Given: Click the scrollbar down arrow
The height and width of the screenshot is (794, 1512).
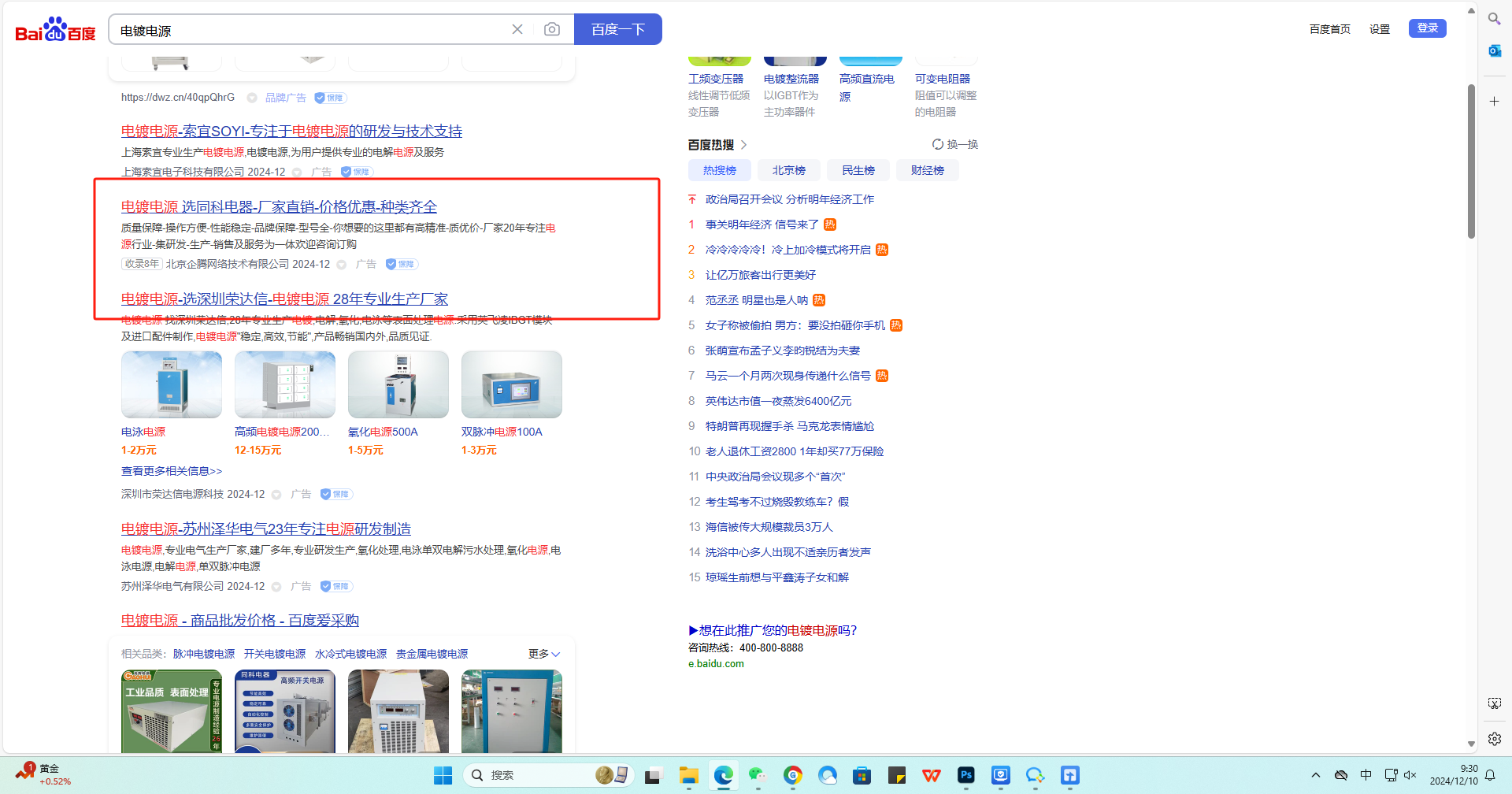Looking at the screenshot, I should [x=1471, y=744].
